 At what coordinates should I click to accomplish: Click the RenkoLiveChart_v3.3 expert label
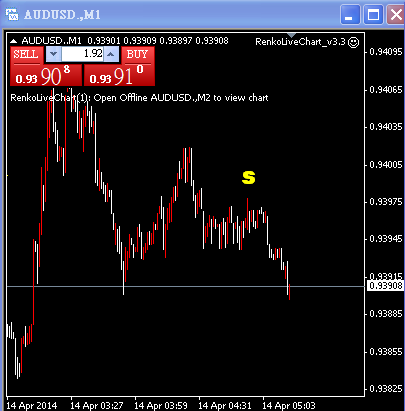click(x=300, y=42)
